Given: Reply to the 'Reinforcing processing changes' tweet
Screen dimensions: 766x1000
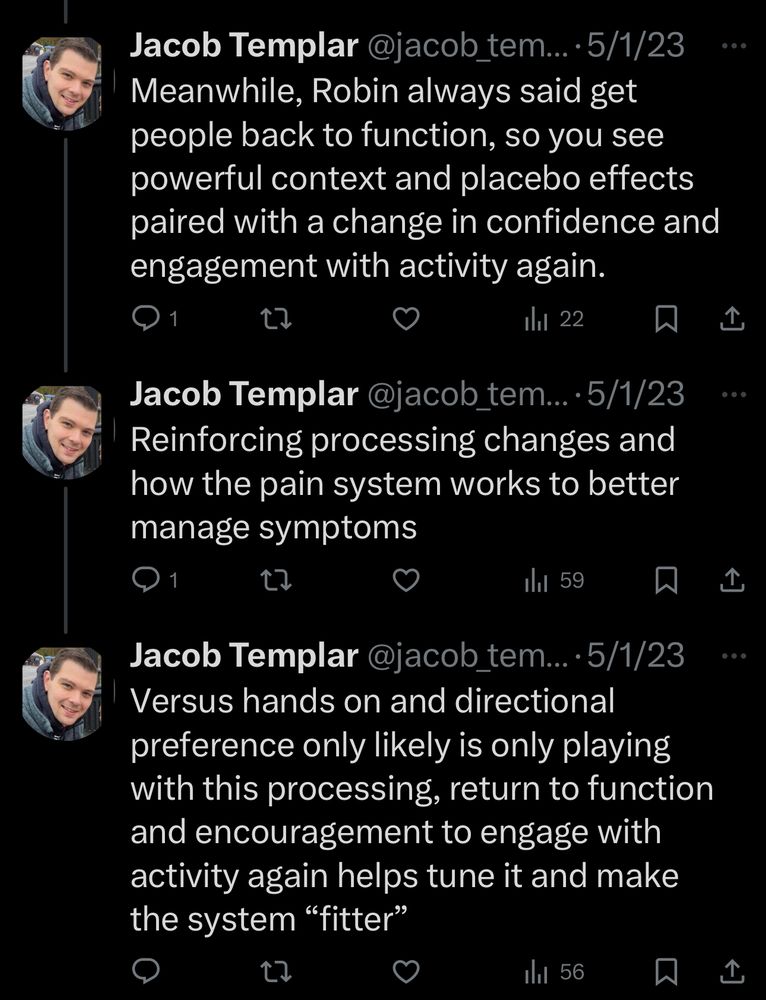Looking at the screenshot, I should coord(146,580).
